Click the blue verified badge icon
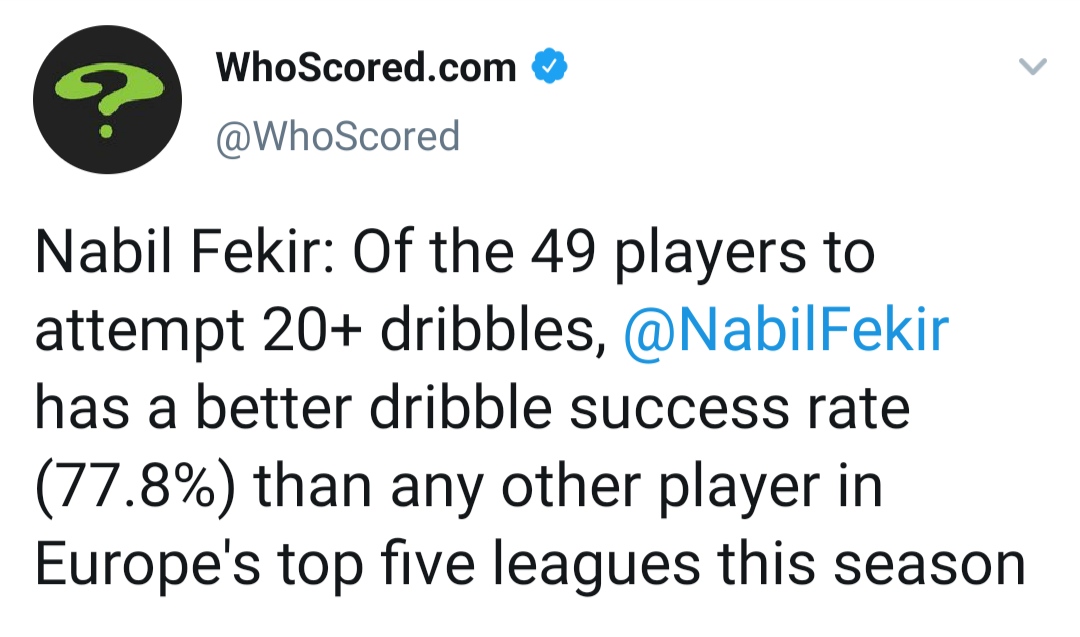Image resolution: width=1080 pixels, height=637 pixels. click(549, 66)
